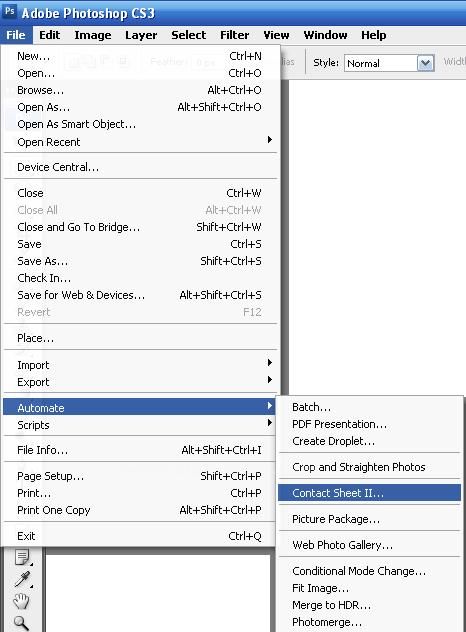466x632 pixels.
Task: Expand the Import submenu
Action: tap(139, 365)
